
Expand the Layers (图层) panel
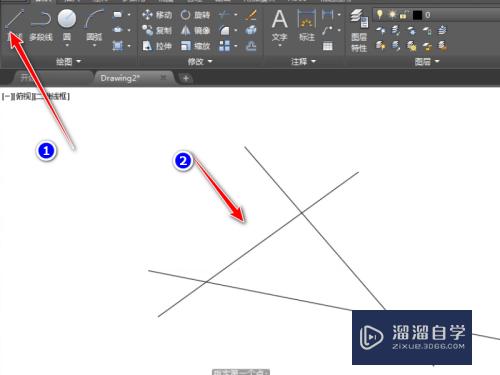(427, 61)
